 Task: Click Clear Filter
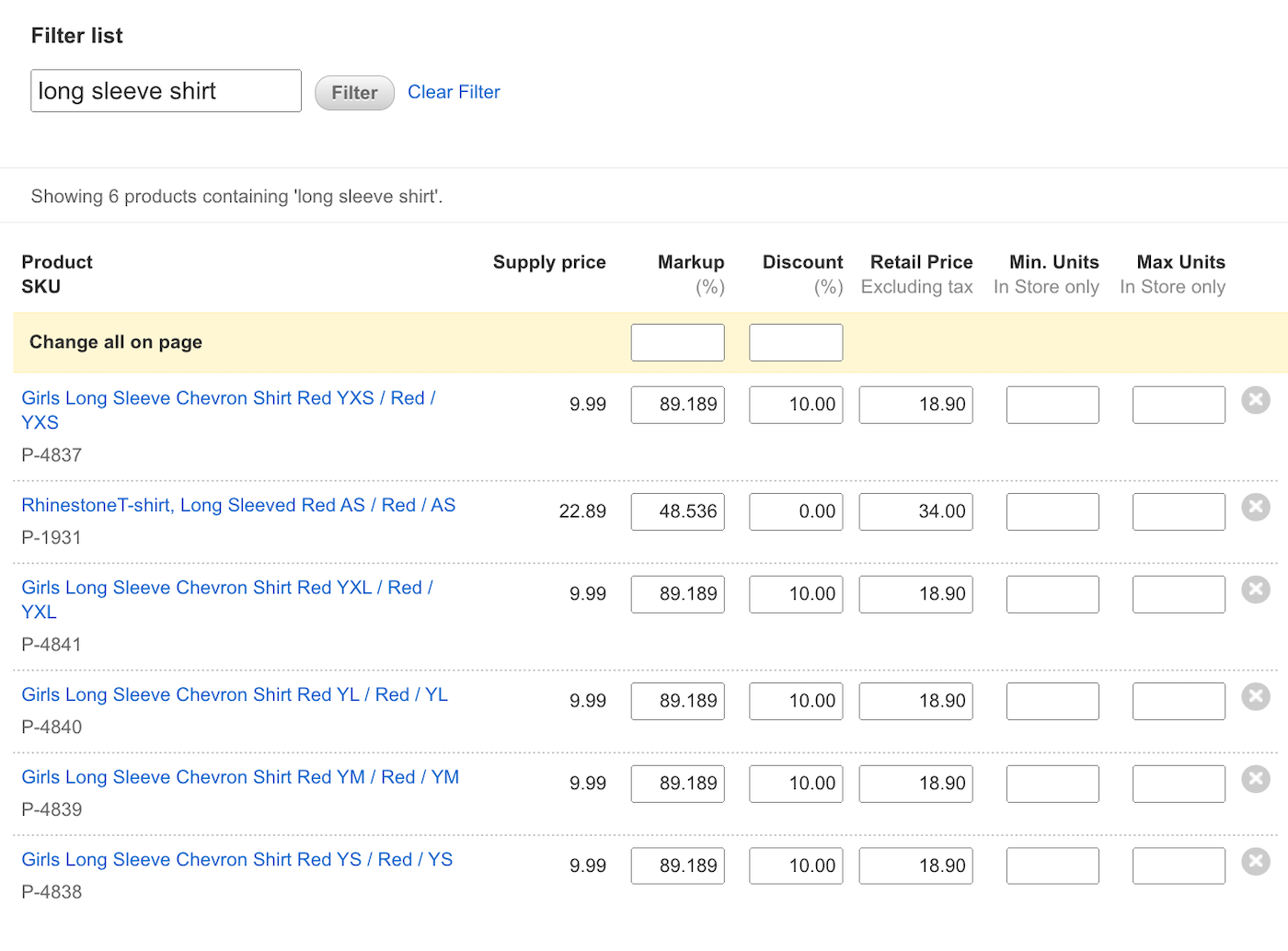coord(454,92)
